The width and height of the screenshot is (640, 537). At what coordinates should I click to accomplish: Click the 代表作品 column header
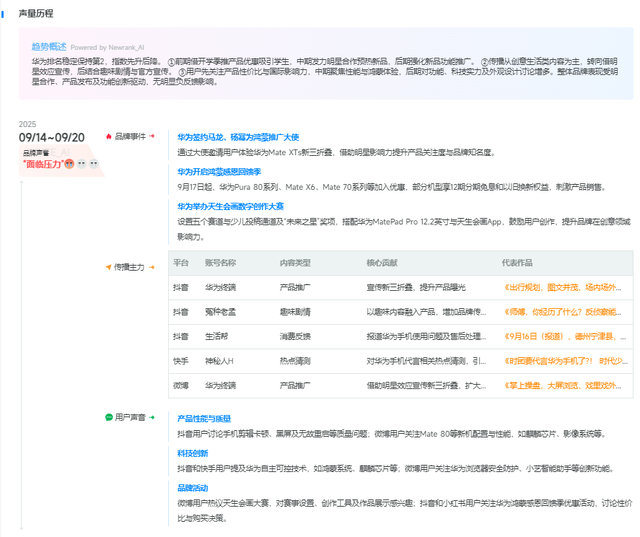pyautogui.click(x=517, y=263)
